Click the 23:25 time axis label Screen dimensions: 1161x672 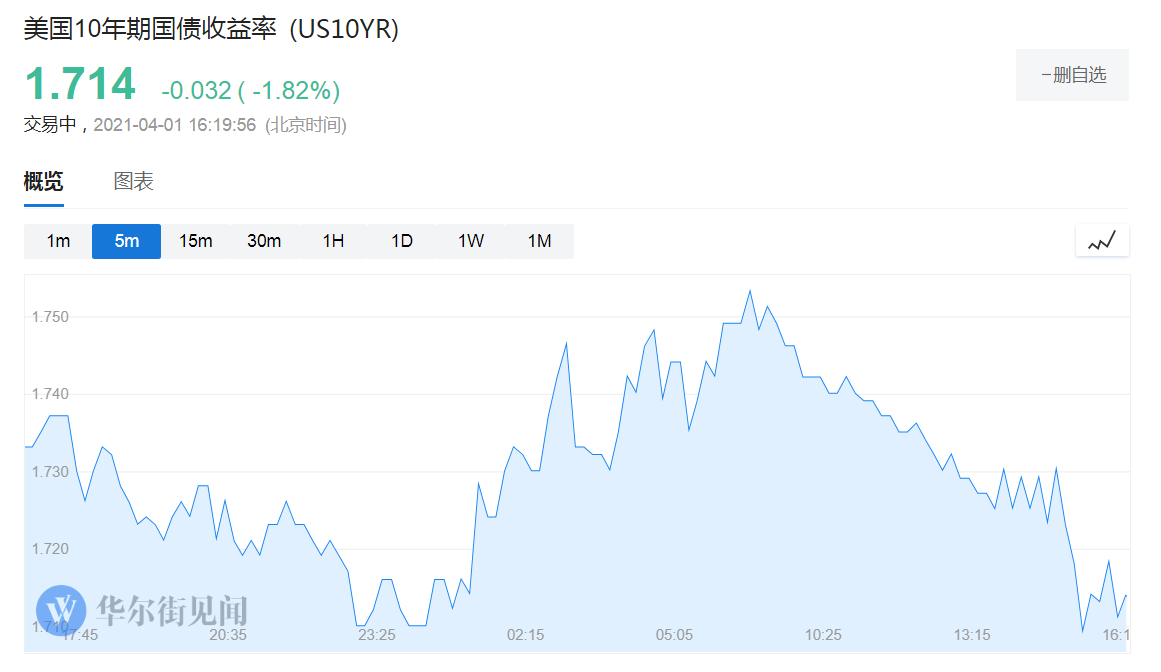click(376, 635)
